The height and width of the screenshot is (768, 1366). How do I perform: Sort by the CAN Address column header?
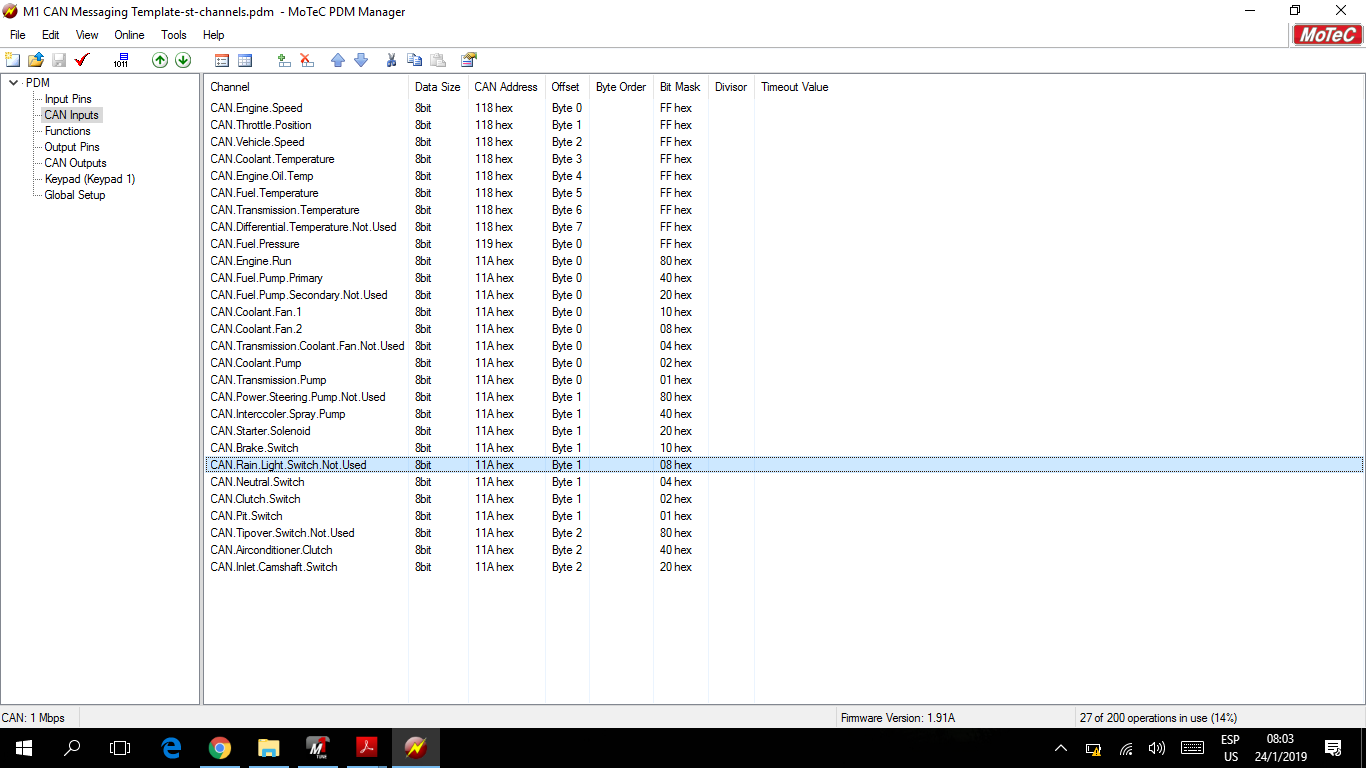506,87
